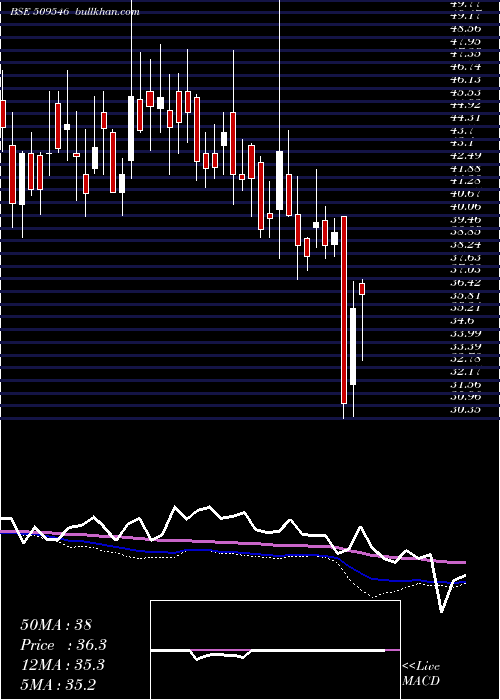
Task: Click the tall white candle near chart's right end
Action: click(353, 346)
